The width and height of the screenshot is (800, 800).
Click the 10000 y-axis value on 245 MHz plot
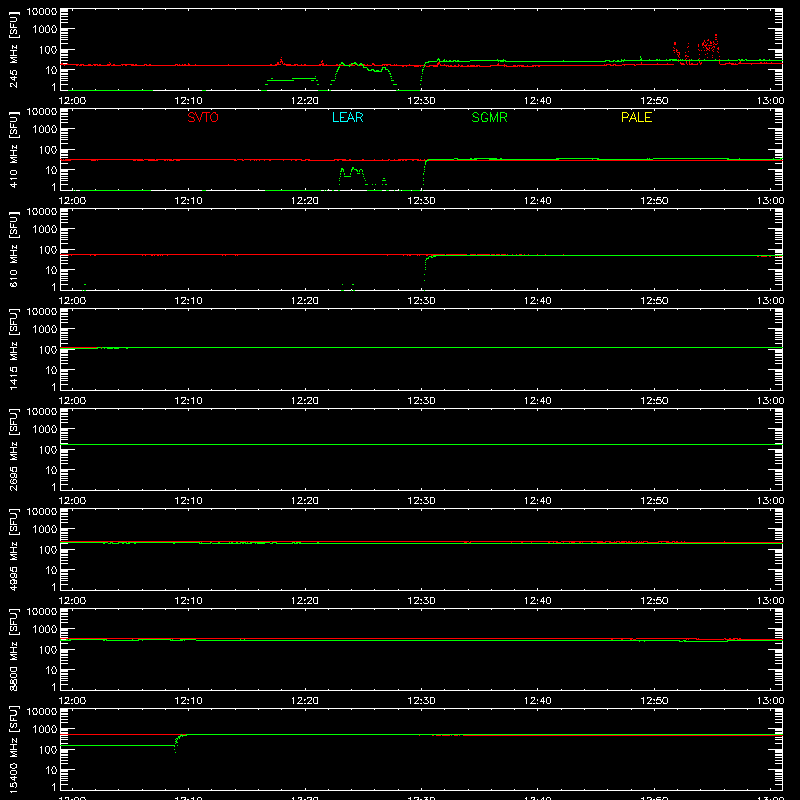click(42, 12)
